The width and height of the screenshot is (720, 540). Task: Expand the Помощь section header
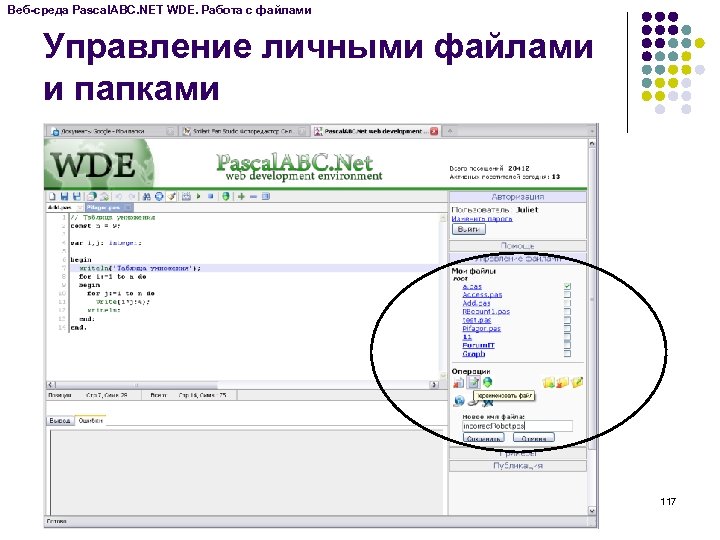pyautogui.click(x=518, y=246)
